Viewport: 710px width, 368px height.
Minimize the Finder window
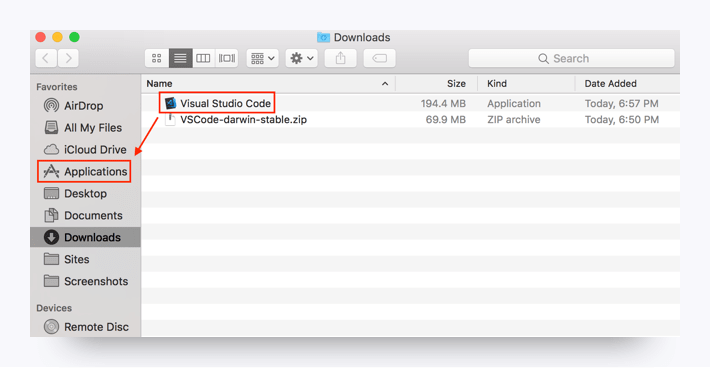coord(58,37)
